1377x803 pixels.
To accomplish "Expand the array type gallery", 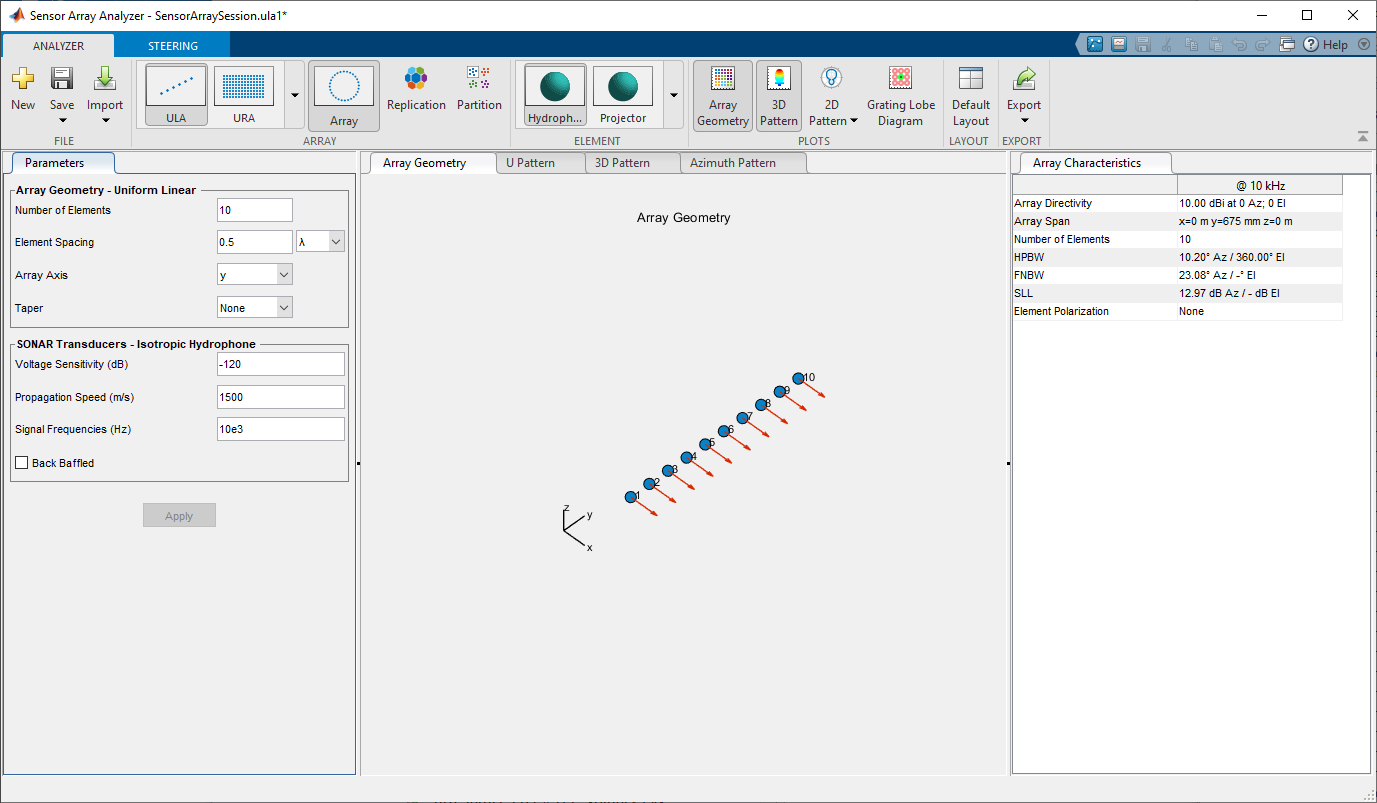I will coord(295,95).
